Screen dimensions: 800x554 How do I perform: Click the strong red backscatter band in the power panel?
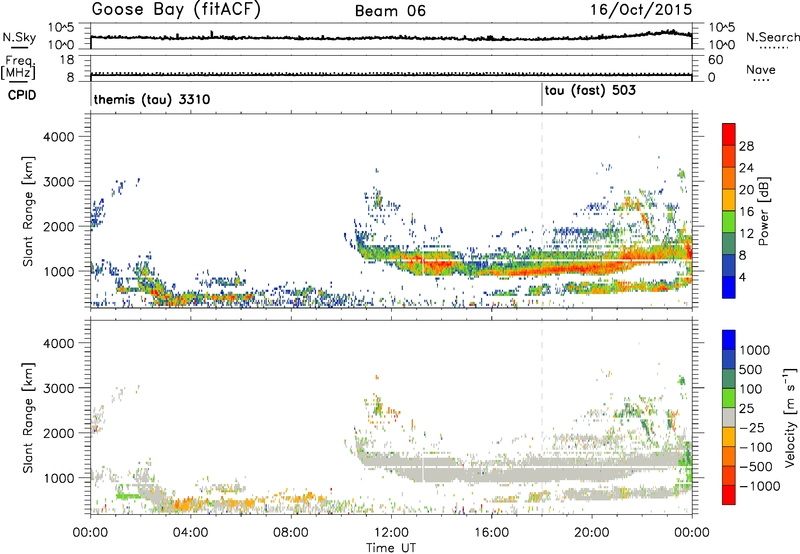(x=566, y=268)
